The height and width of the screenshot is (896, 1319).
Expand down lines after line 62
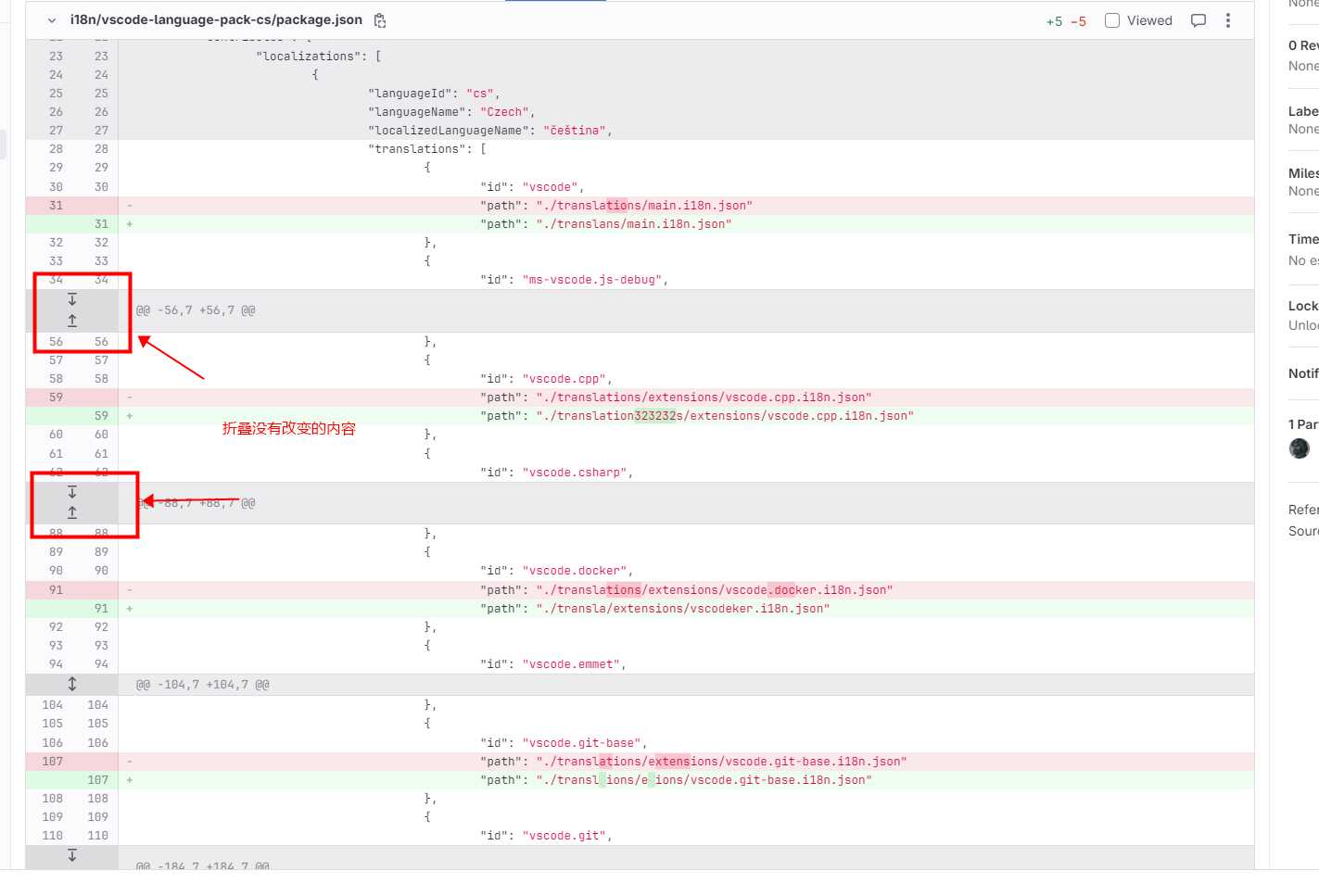72,492
